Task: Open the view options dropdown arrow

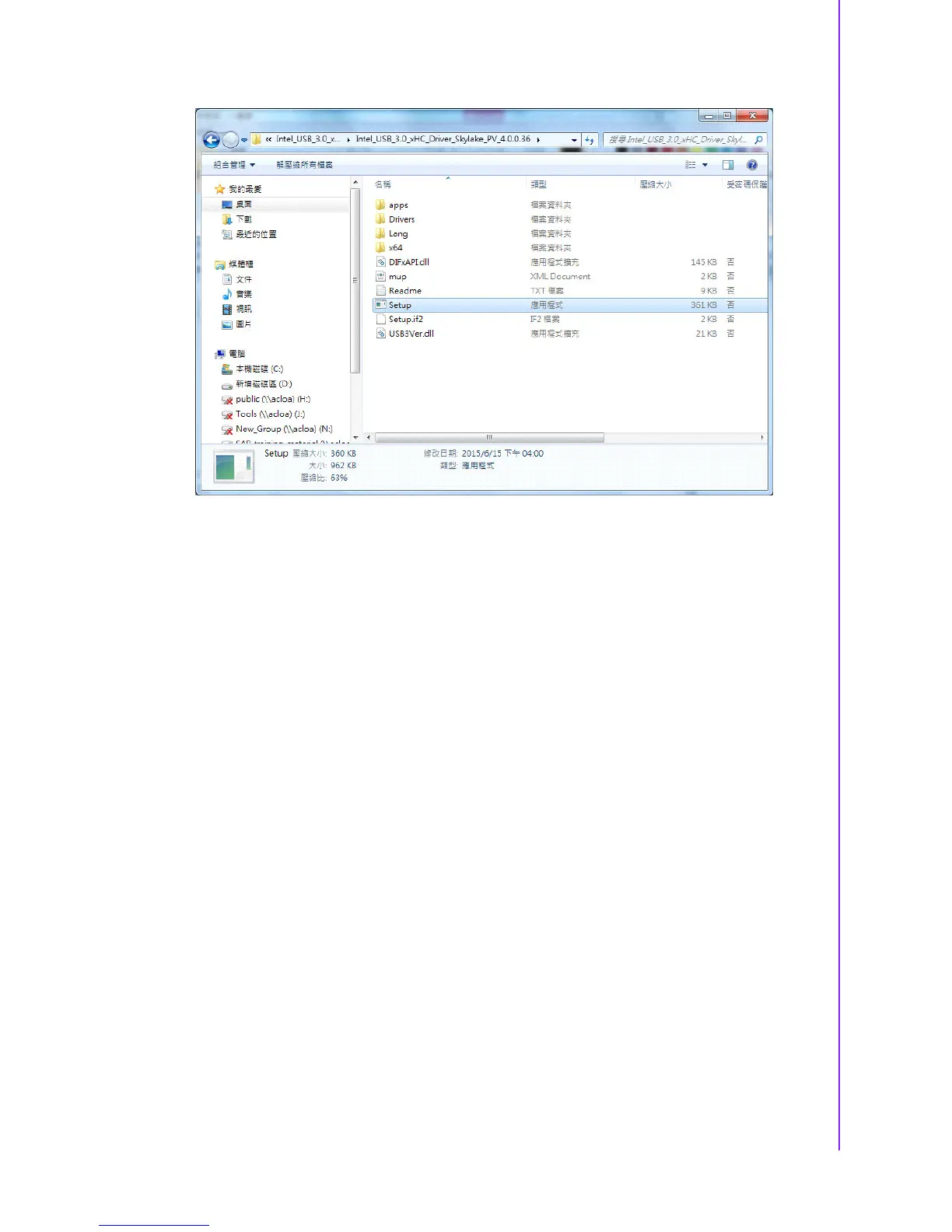Action: pyautogui.click(x=705, y=165)
